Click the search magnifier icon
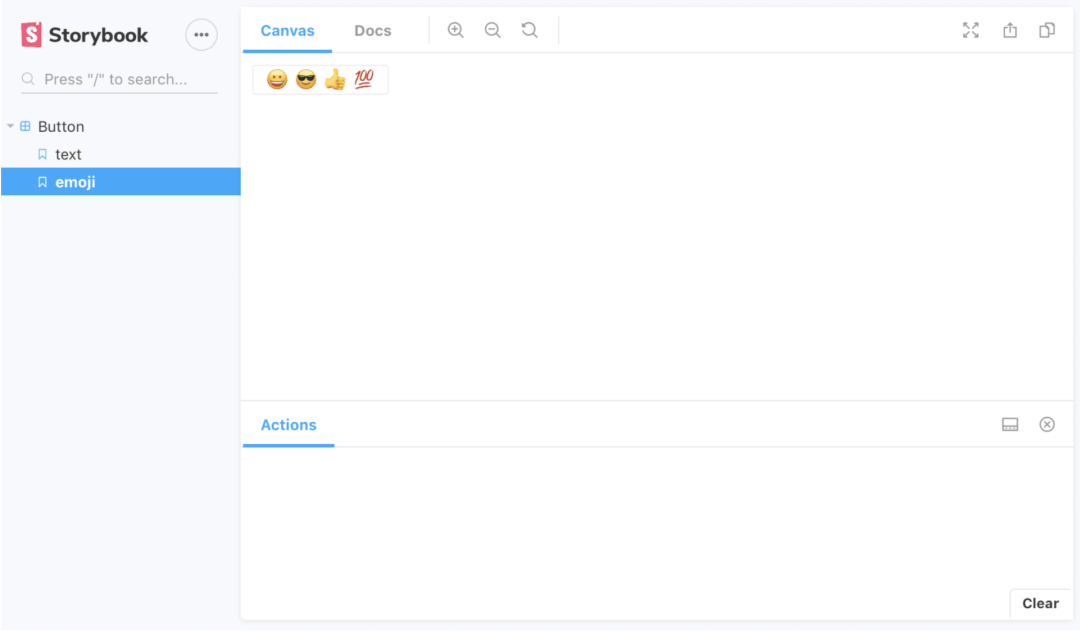1080x635 pixels. [x=28, y=79]
